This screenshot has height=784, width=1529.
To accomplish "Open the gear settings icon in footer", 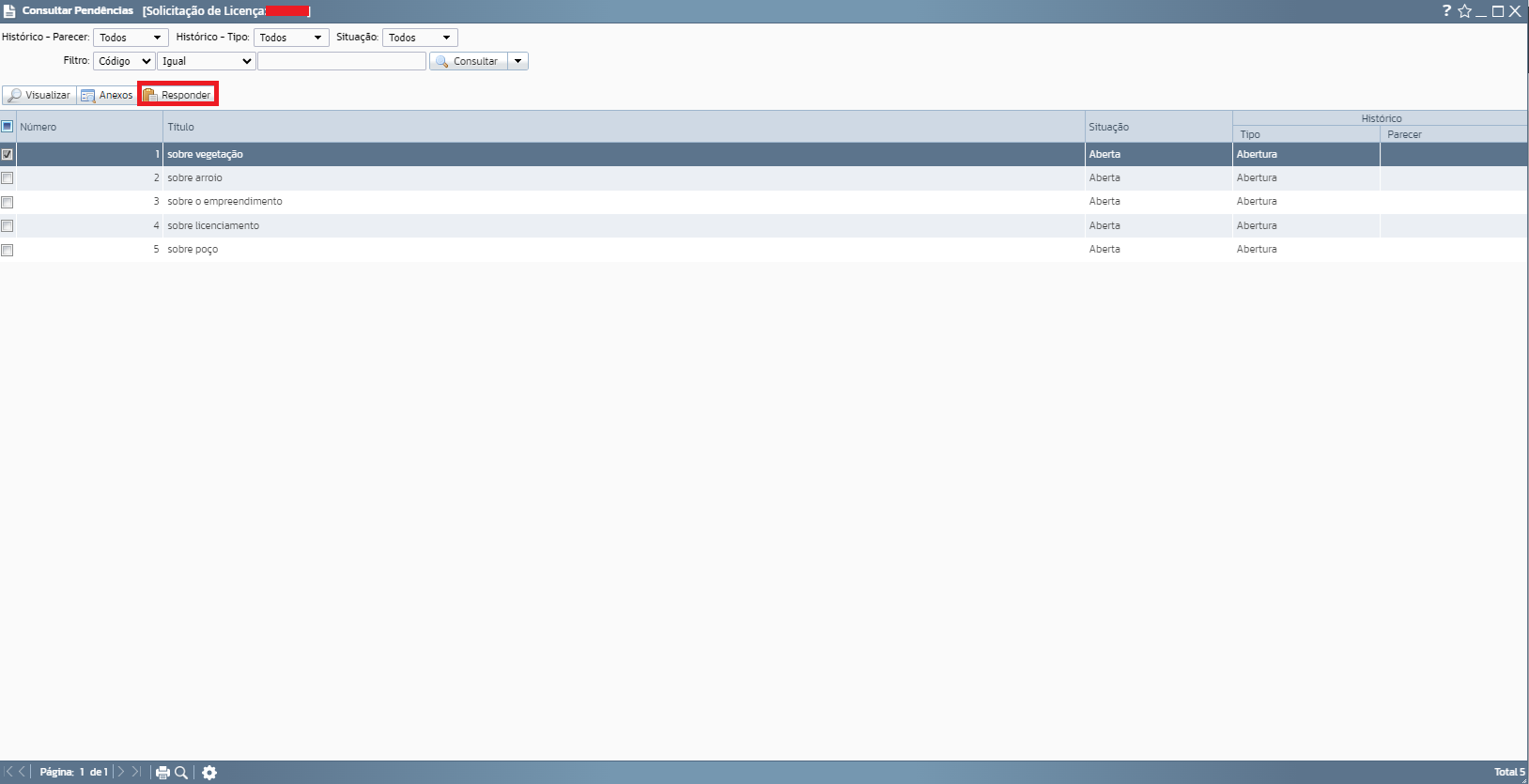I will point(209,773).
